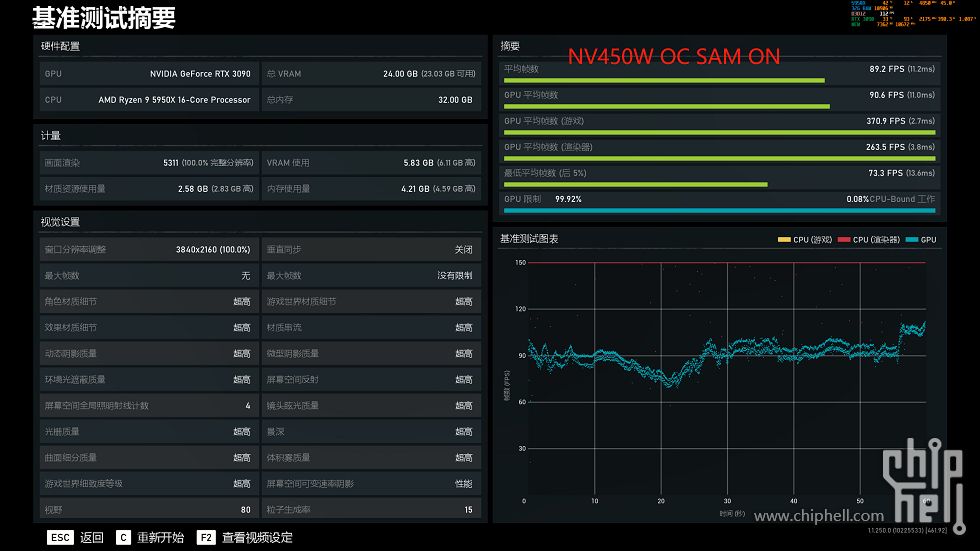
Task: Select the 返回 label to go back
Action: [92, 537]
